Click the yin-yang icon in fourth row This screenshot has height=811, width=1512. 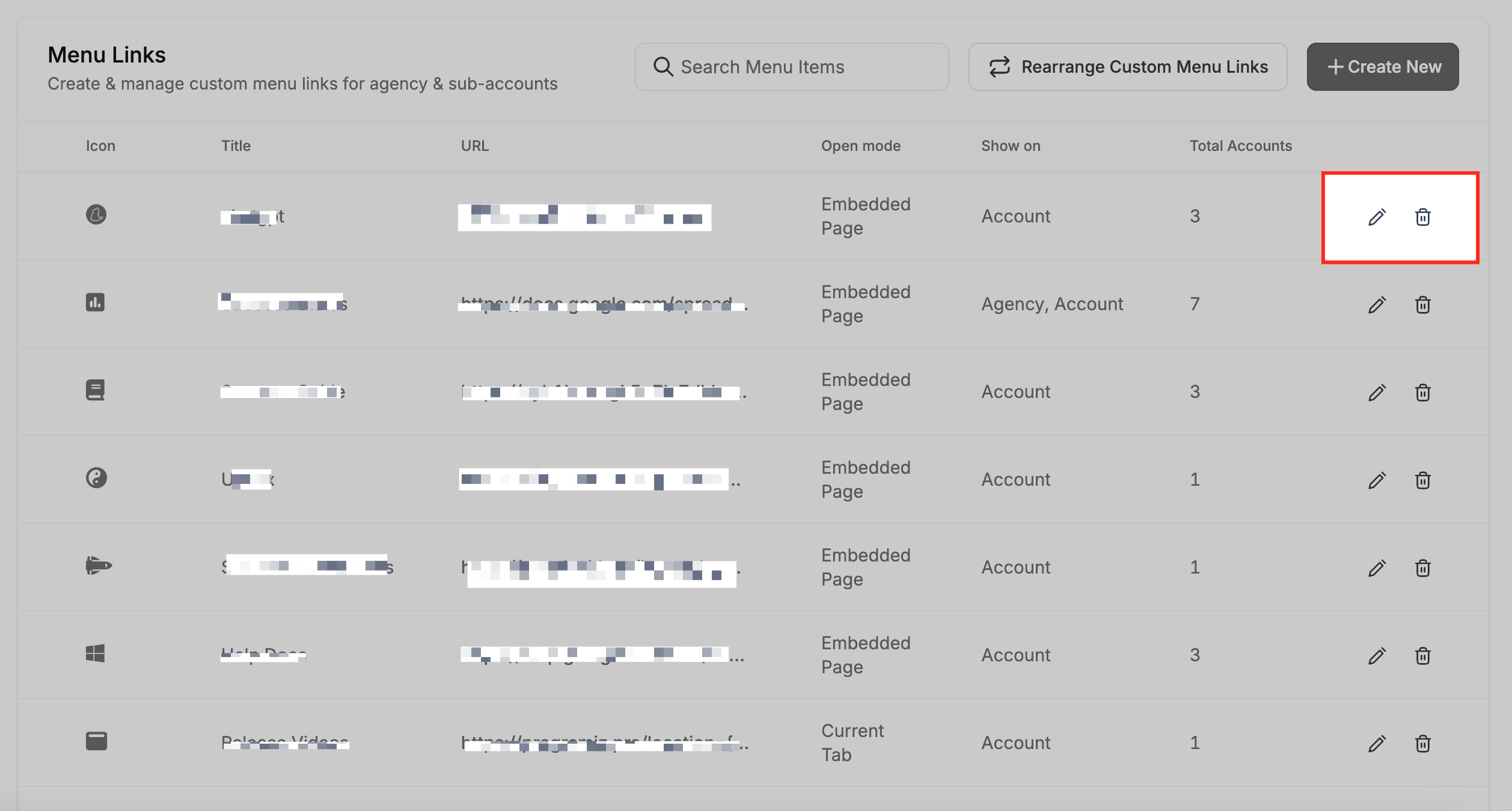pyautogui.click(x=96, y=479)
